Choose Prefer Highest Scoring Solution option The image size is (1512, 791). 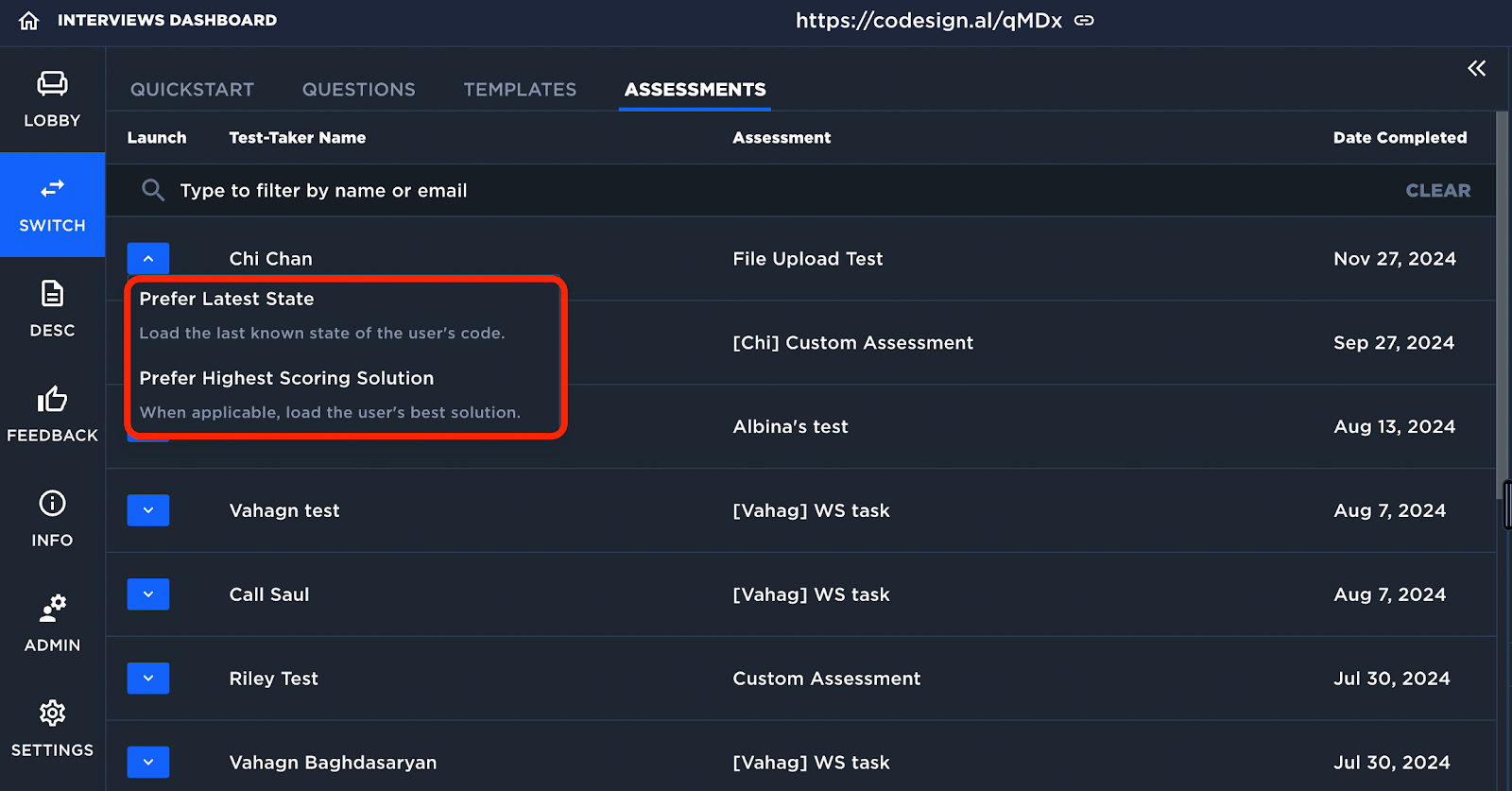(346, 394)
